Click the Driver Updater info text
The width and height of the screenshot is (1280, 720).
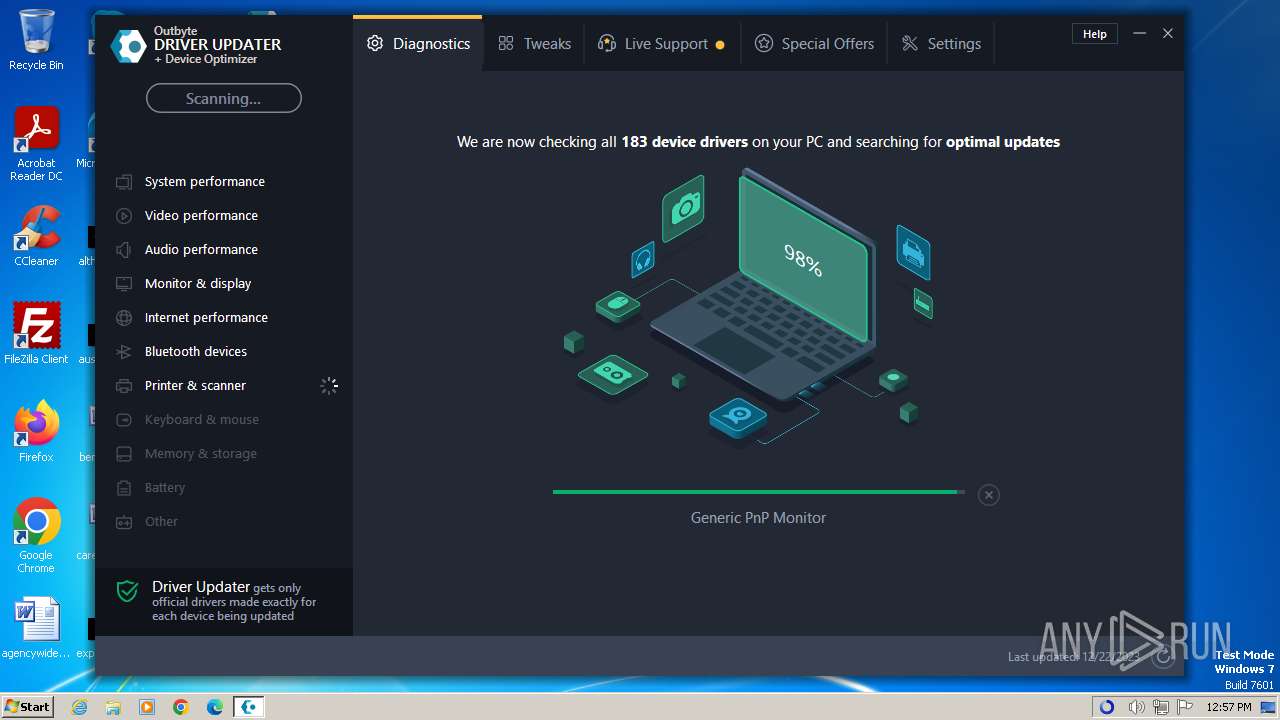click(234, 601)
